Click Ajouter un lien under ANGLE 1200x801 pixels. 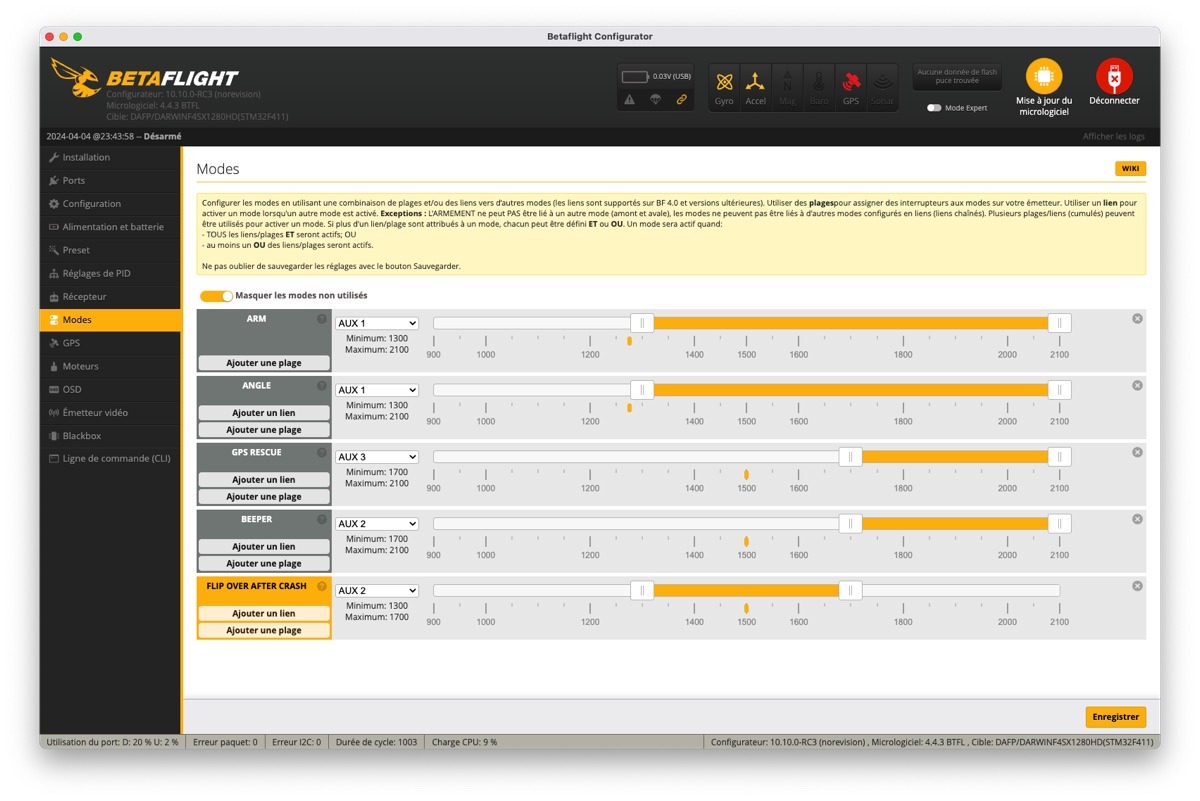[x=264, y=413]
